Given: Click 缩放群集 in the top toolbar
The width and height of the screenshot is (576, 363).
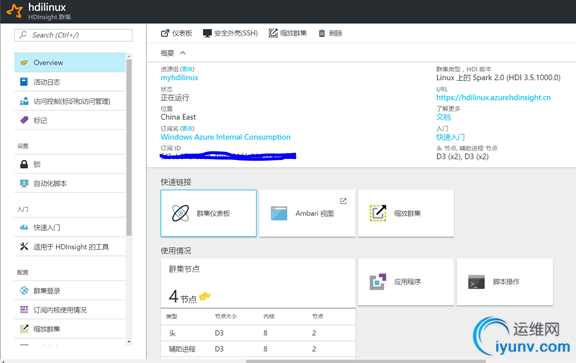Looking at the screenshot, I should coord(288,33).
